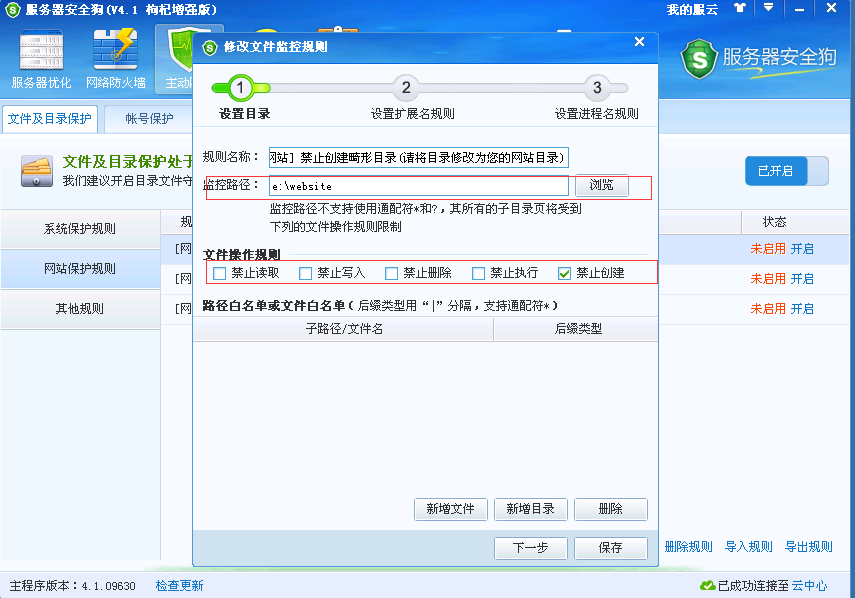
Task: Switch to the 帐号保护 tab
Action: tap(147, 118)
